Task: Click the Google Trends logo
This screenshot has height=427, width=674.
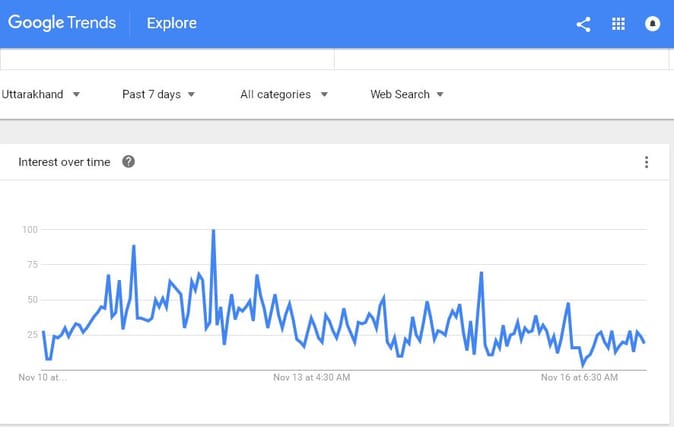Action: [62, 23]
